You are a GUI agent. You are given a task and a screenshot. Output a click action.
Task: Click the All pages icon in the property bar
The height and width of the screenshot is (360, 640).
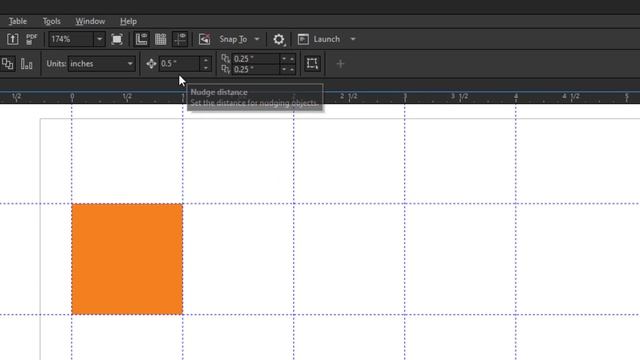point(7,64)
